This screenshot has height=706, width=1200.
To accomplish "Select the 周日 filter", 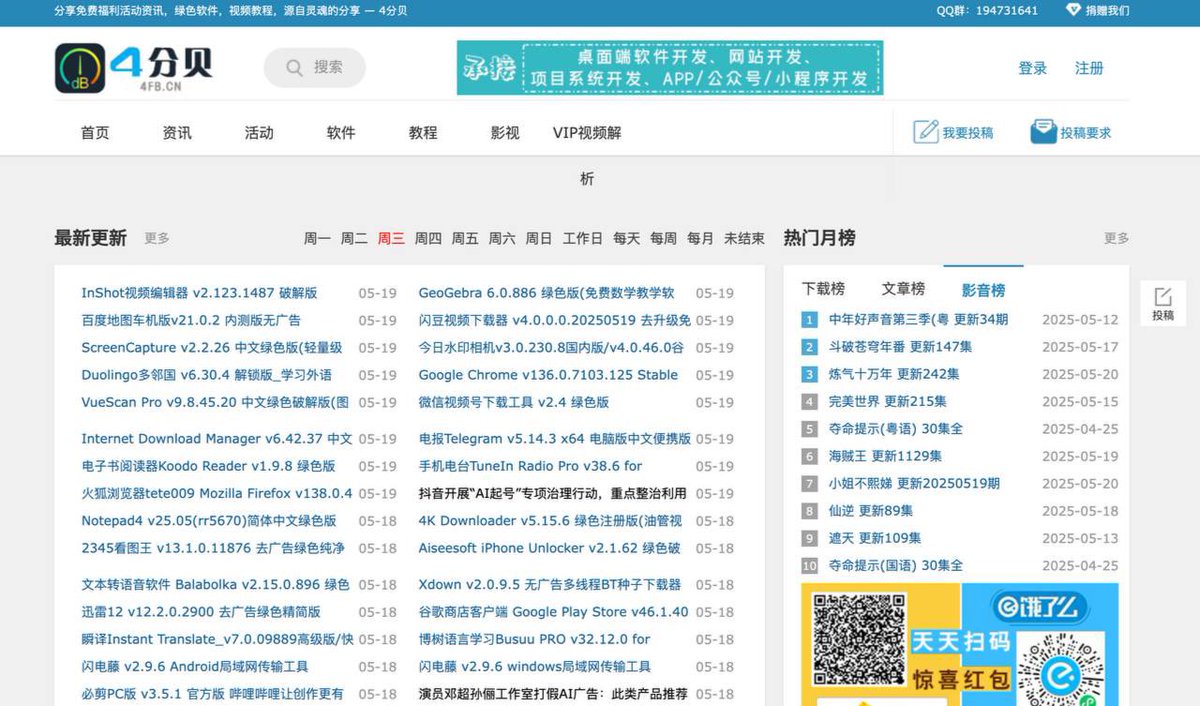I will [539, 238].
